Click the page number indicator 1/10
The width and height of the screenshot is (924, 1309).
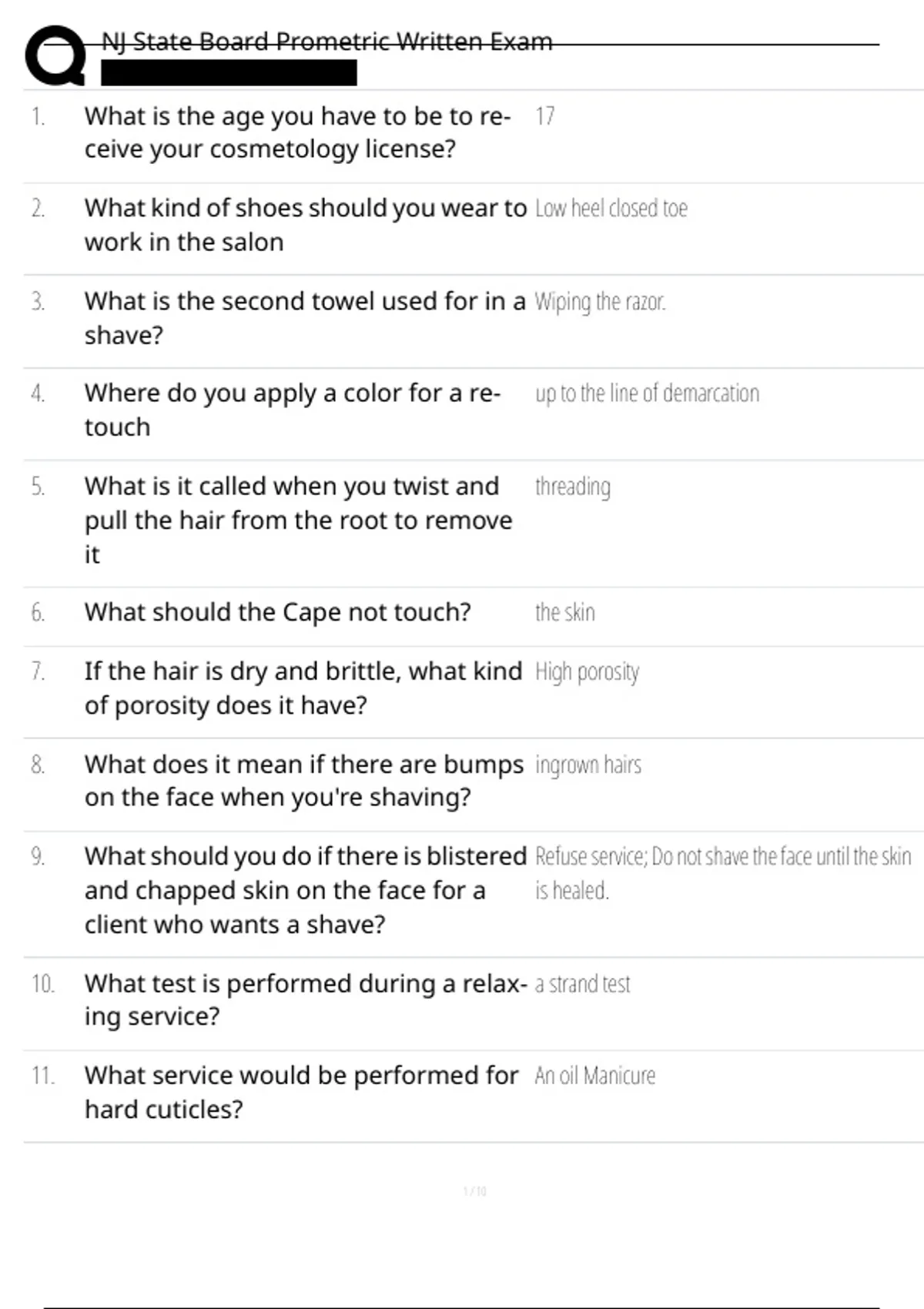pos(474,1191)
